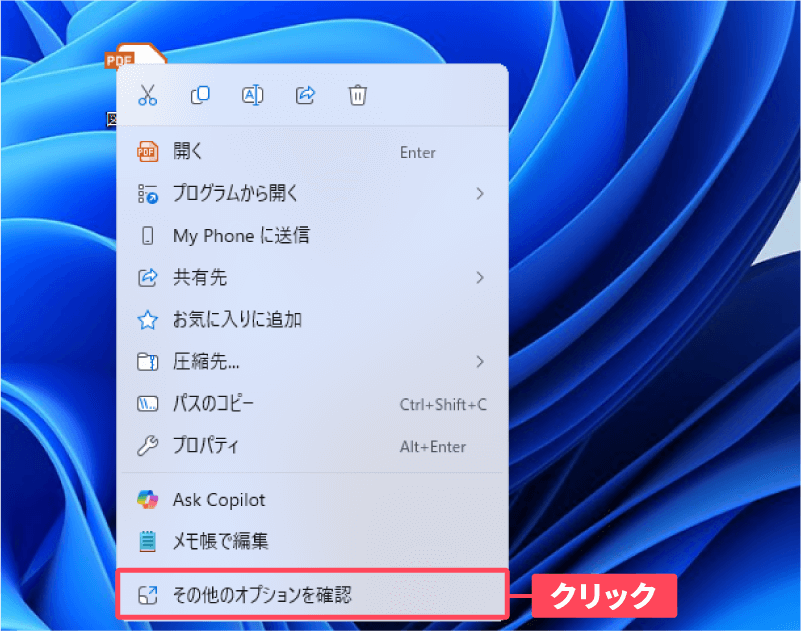Screen dimensions: 801x631
Task: Select My Phone に送信
Action: (241, 236)
